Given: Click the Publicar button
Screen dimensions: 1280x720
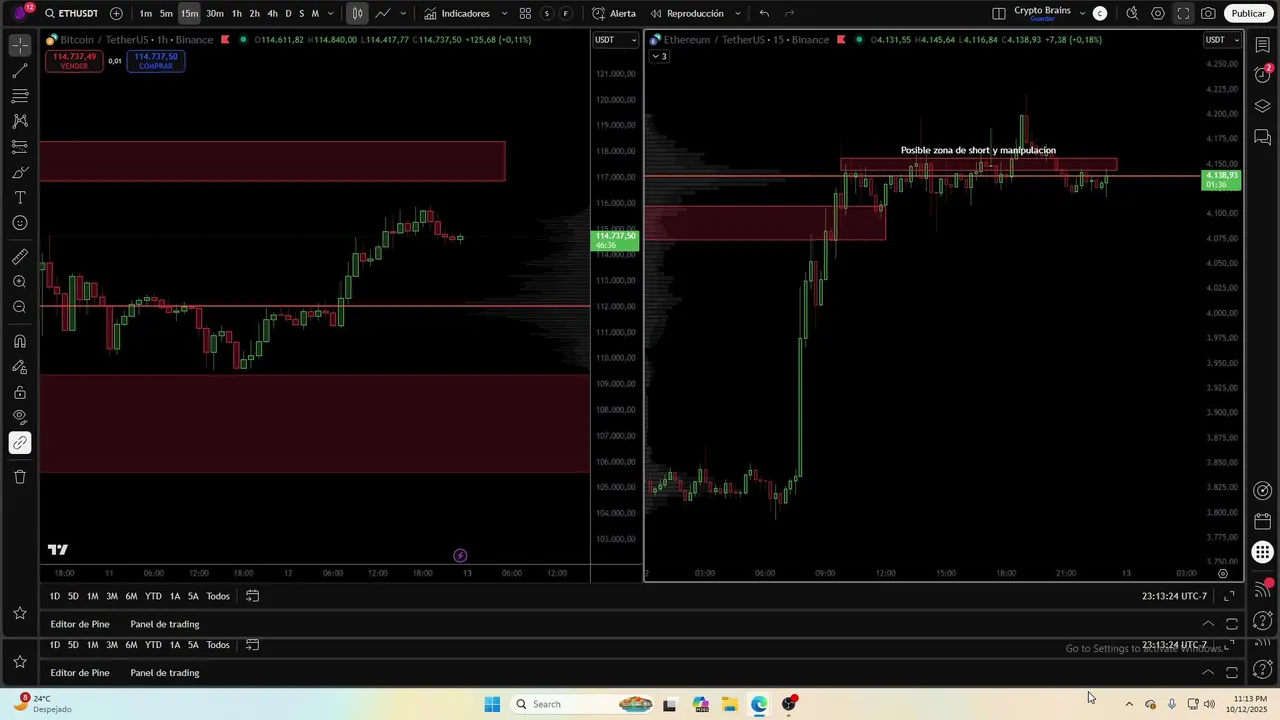Looking at the screenshot, I should pos(1248,14).
